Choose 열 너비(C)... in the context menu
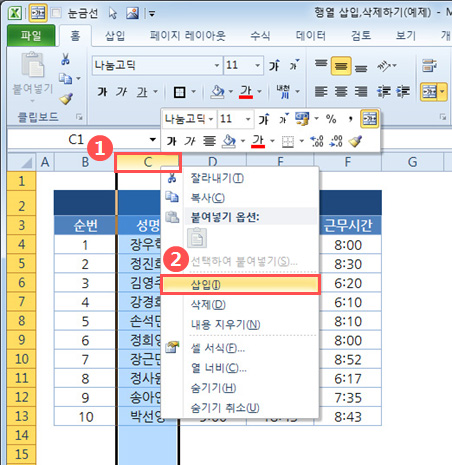Screen dimensions: 452x465 240,368
